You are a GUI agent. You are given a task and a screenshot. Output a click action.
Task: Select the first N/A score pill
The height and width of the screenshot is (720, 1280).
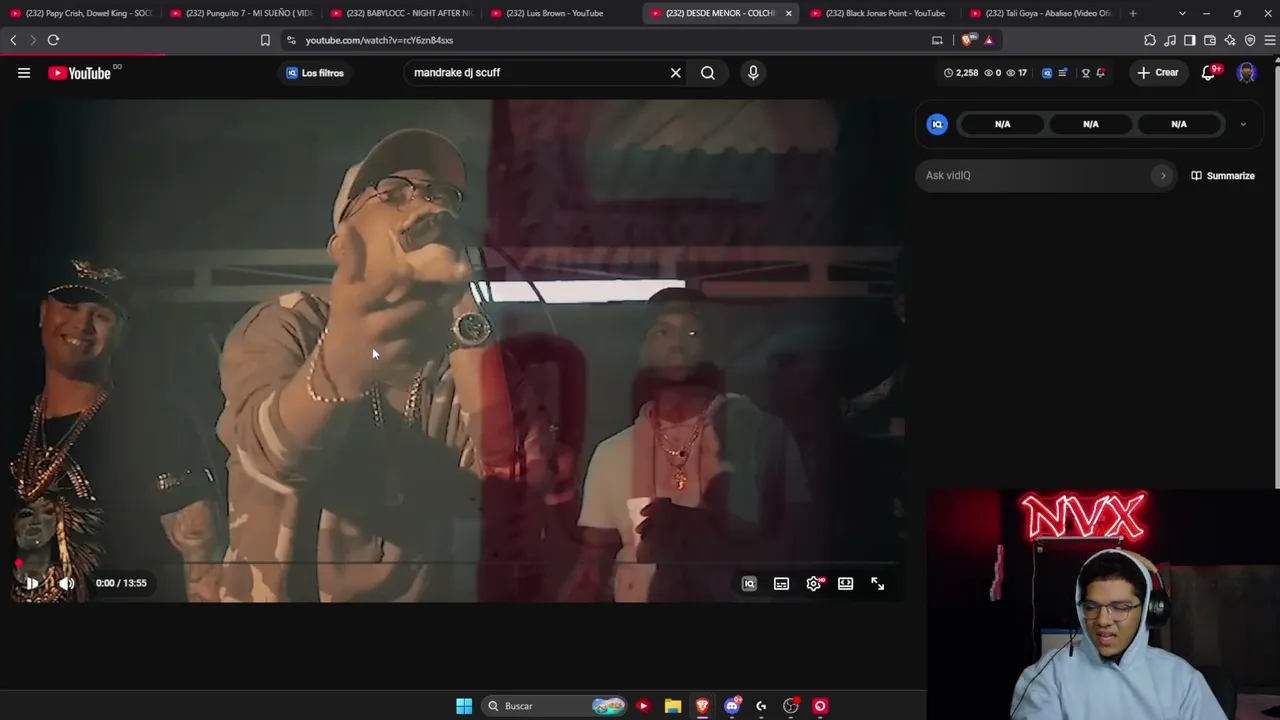pos(1003,124)
